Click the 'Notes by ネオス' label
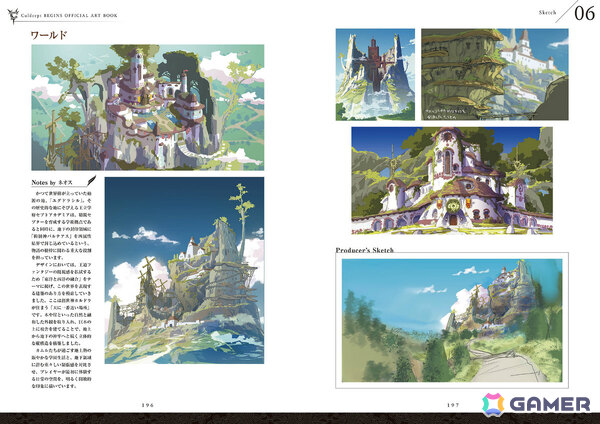The height and width of the screenshot is (424, 600). tap(52, 183)
